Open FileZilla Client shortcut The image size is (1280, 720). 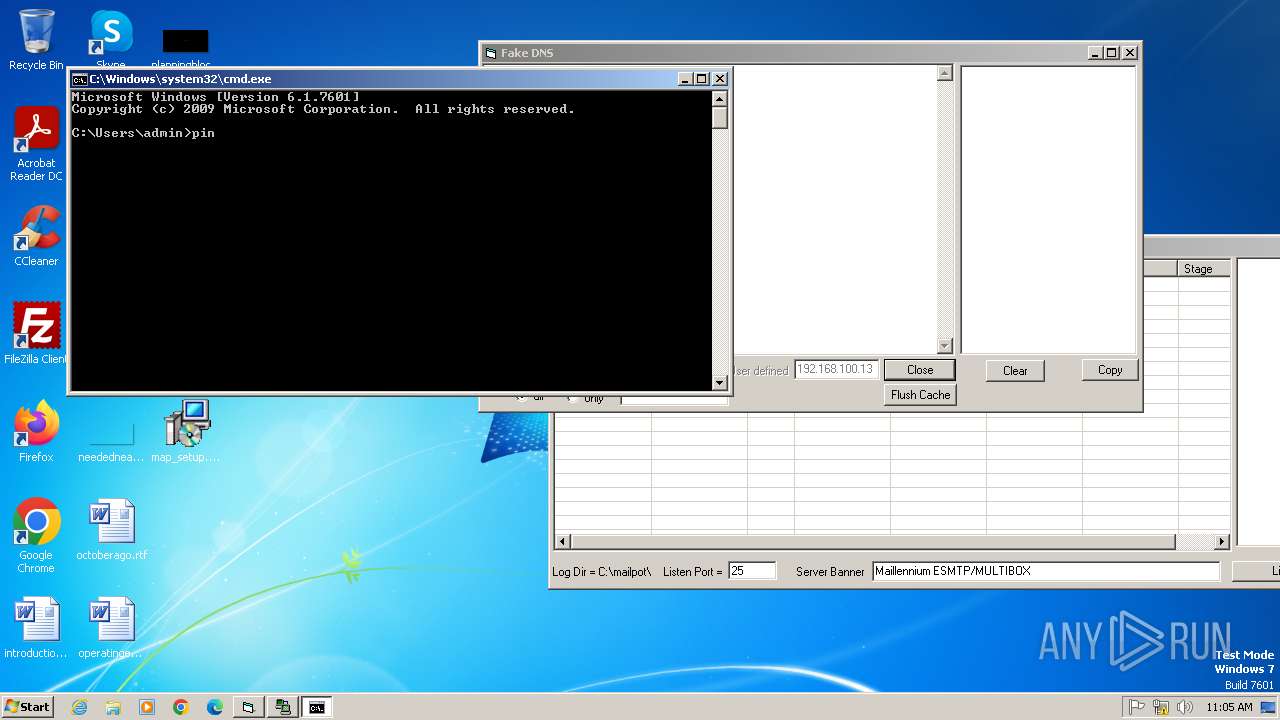(x=36, y=333)
